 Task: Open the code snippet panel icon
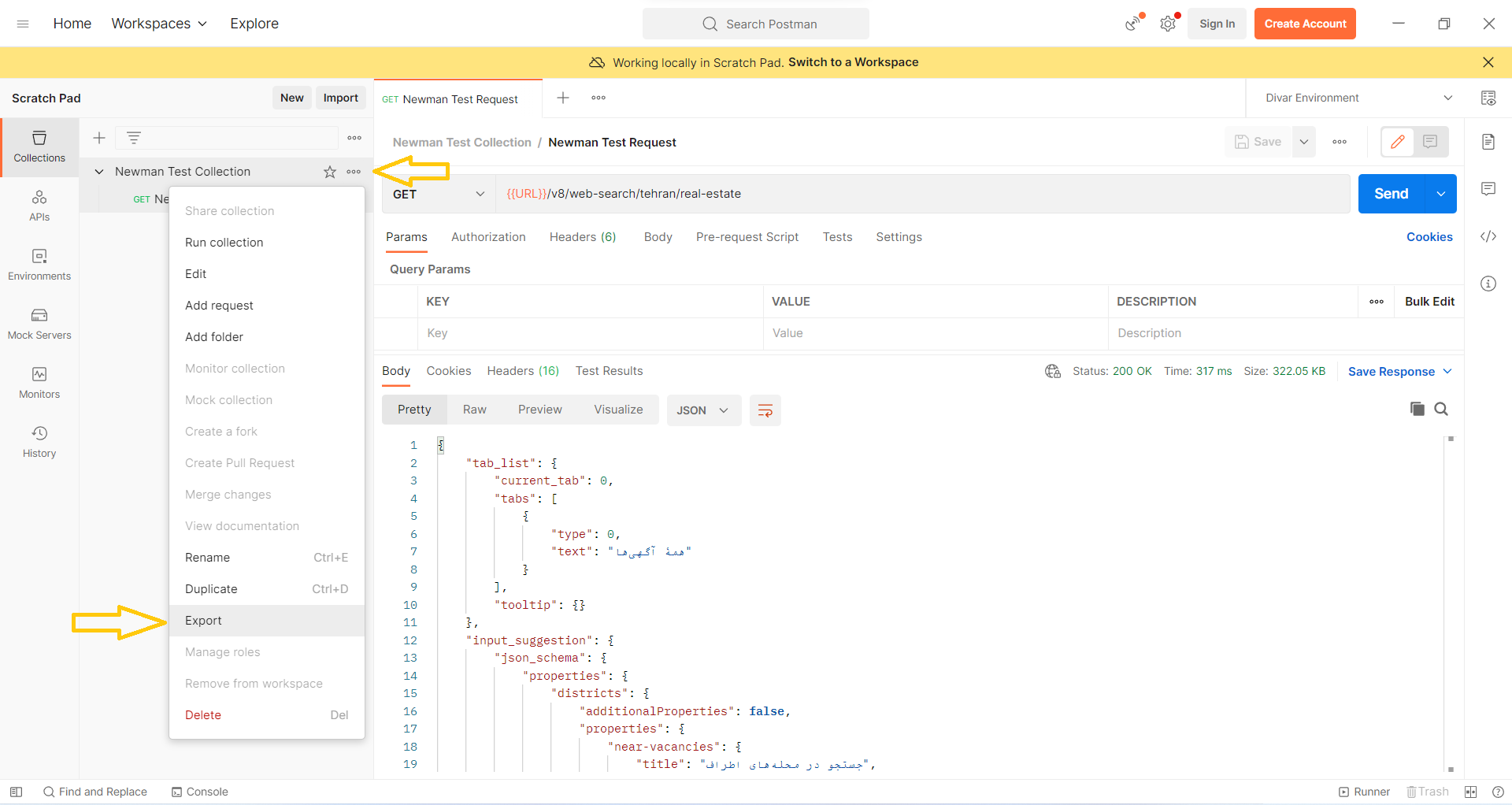click(x=1488, y=236)
